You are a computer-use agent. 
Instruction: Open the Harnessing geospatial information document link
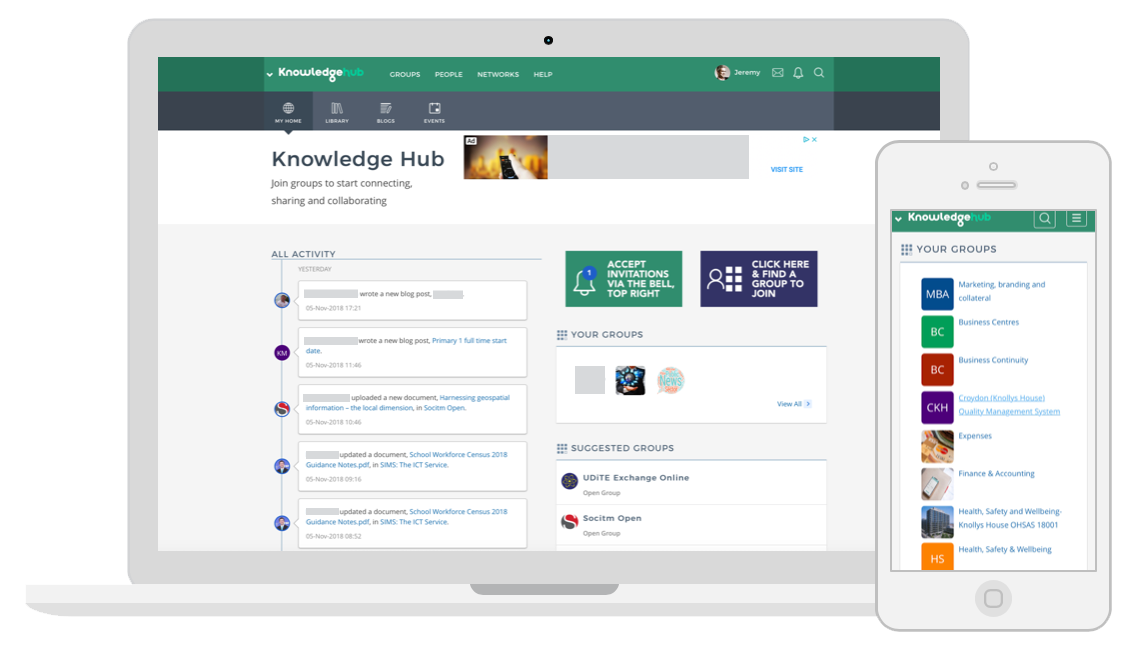[x=408, y=403]
